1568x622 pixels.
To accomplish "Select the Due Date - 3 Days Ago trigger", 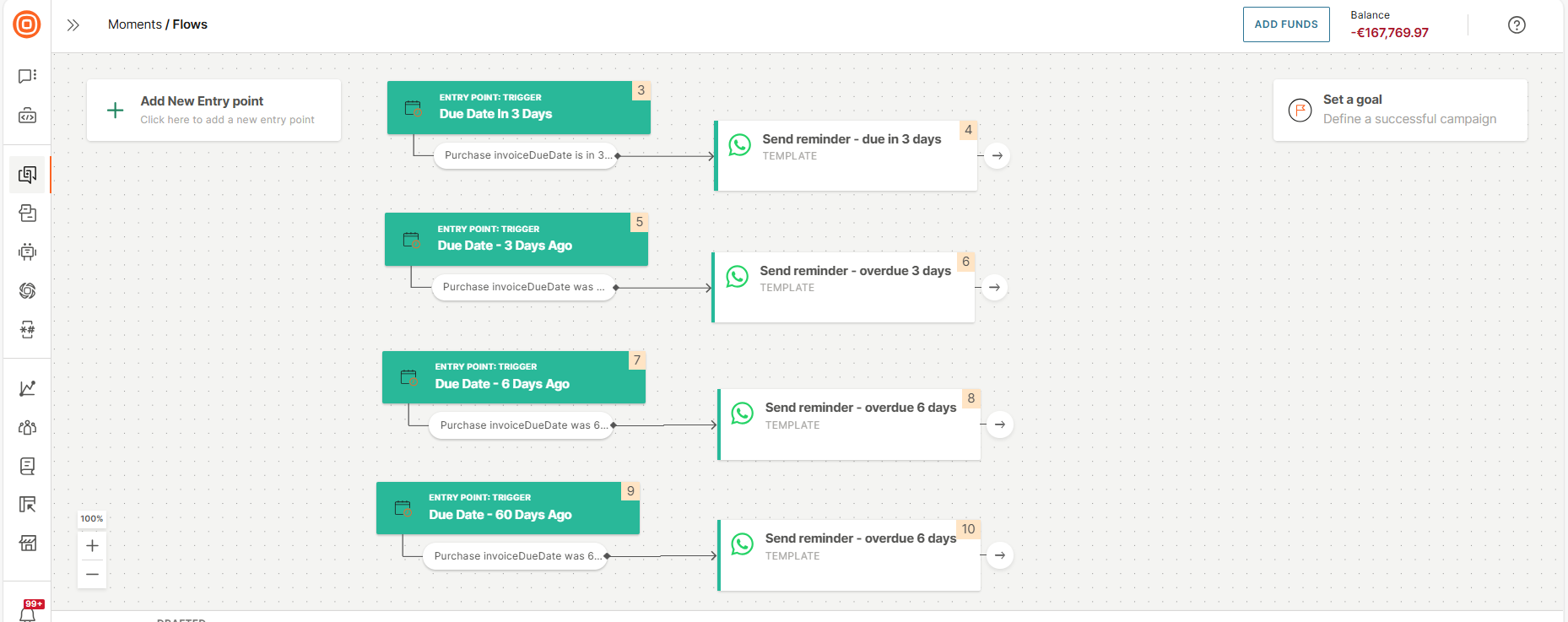I will (516, 239).
